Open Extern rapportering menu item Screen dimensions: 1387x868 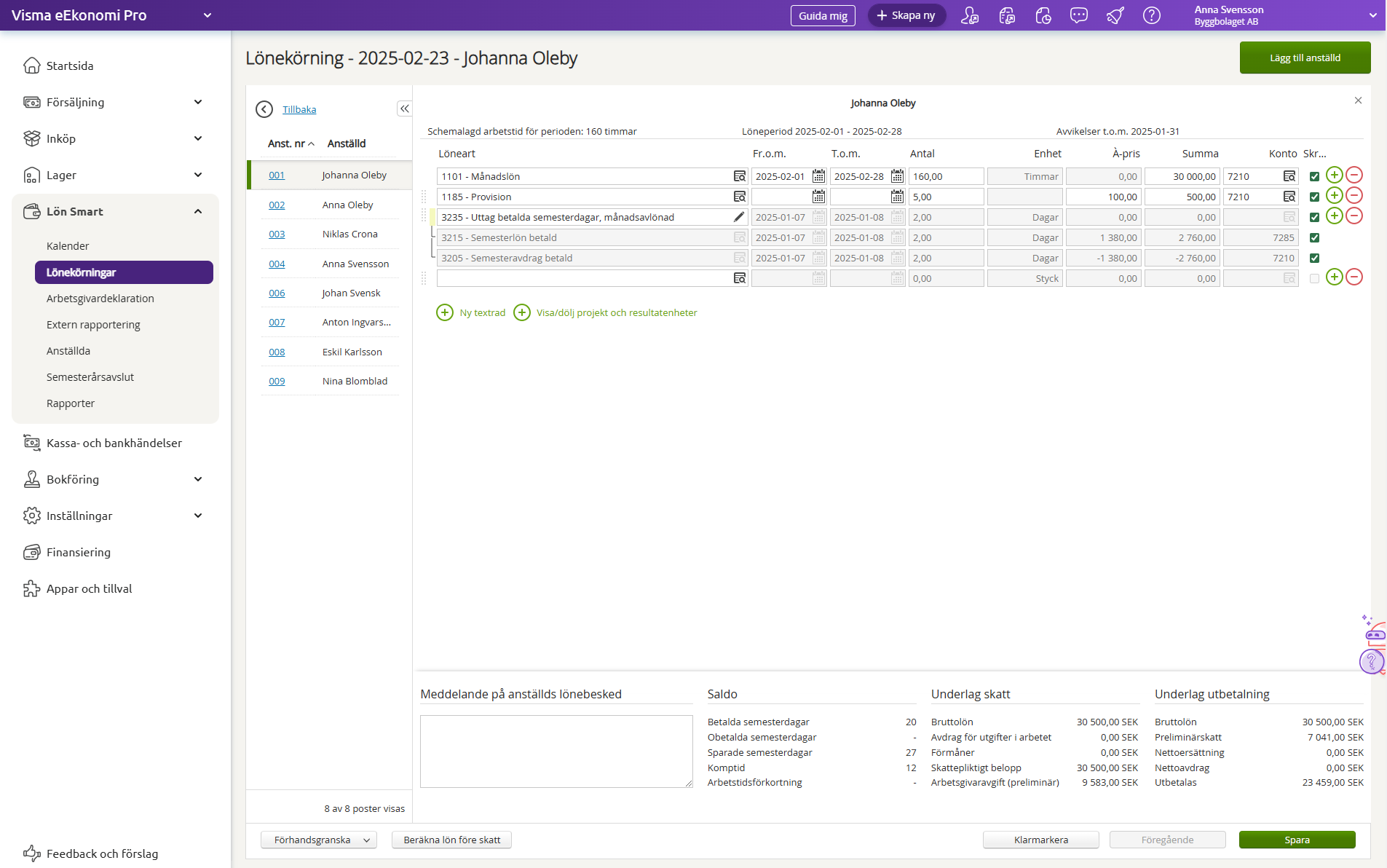tap(93, 325)
